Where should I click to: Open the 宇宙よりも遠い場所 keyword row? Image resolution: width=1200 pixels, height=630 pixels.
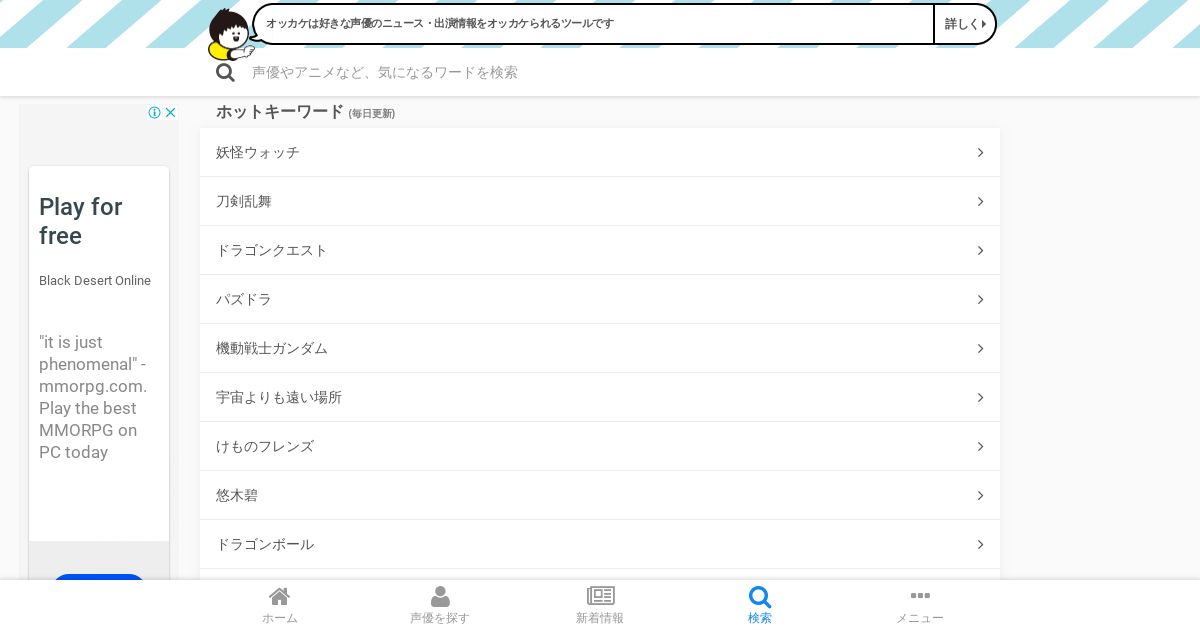click(600, 397)
